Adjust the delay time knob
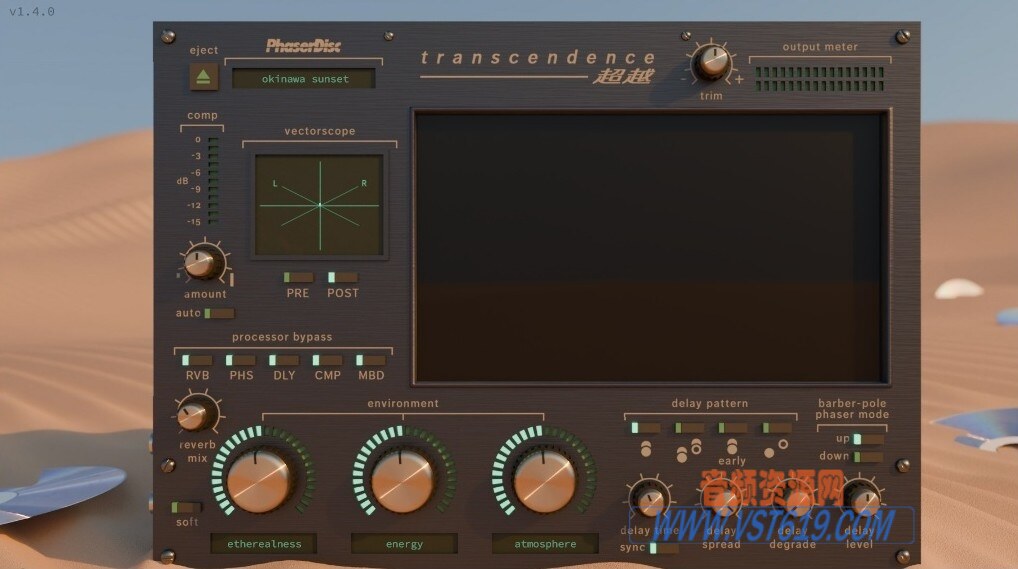Viewport: 1018px width, 569px height. (x=650, y=500)
